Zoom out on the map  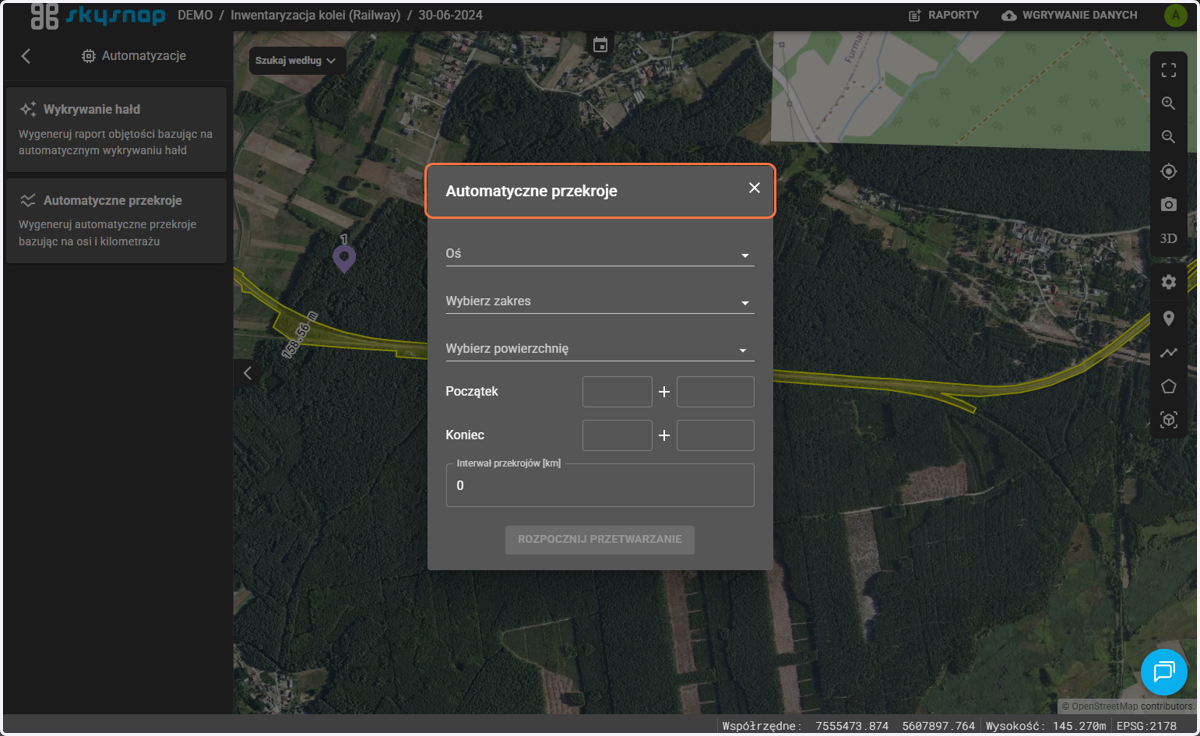1168,137
